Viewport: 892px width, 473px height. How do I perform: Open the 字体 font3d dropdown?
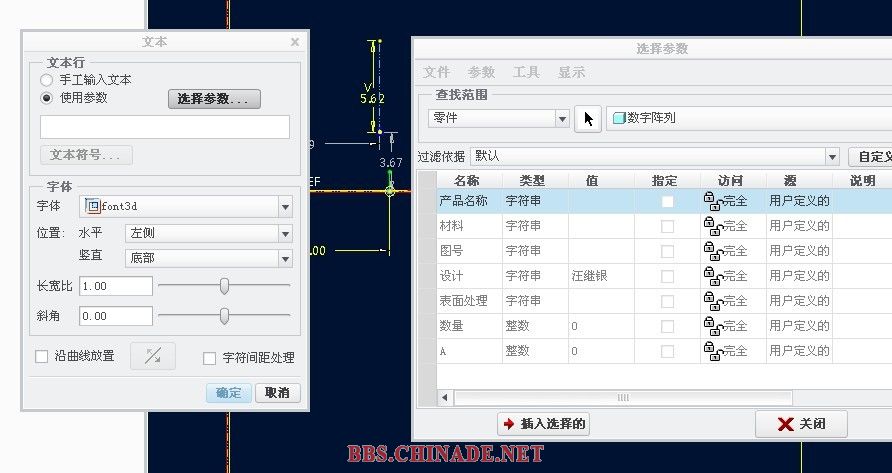(285, 207)
